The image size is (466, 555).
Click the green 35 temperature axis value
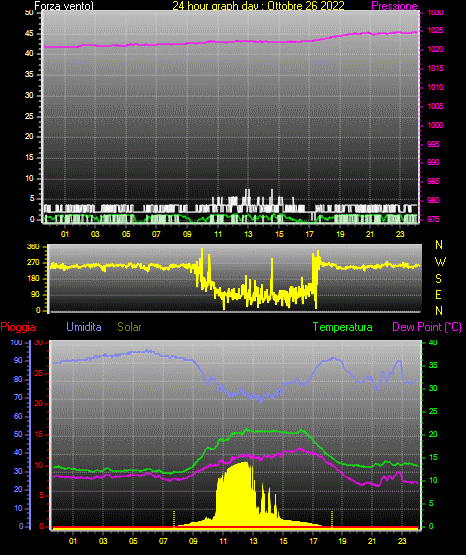(x=433, y=365)
